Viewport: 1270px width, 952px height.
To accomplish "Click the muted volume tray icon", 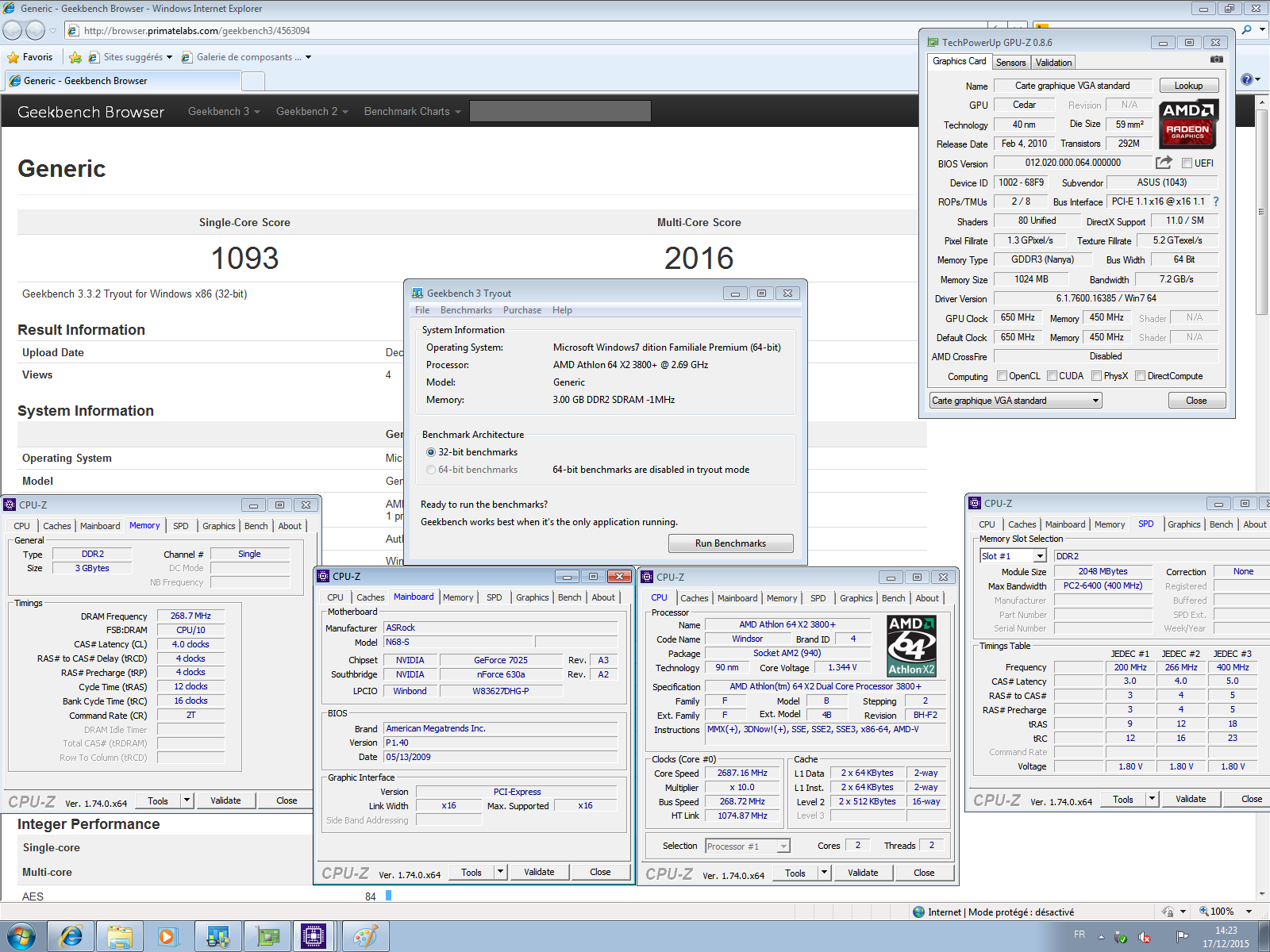I will (1145, 937).
